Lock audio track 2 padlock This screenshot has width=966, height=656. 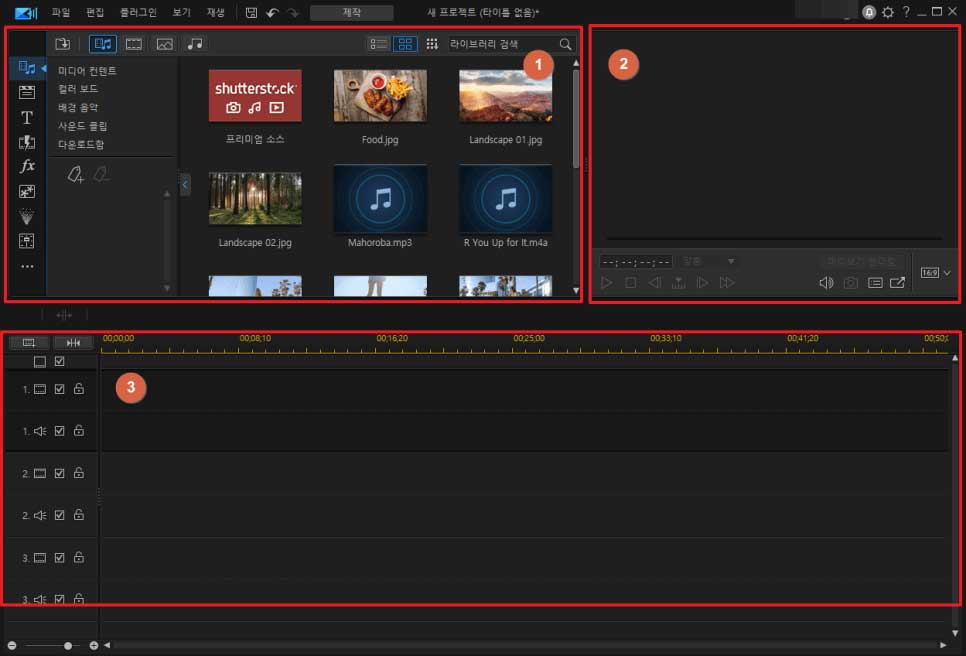[79, 514]
